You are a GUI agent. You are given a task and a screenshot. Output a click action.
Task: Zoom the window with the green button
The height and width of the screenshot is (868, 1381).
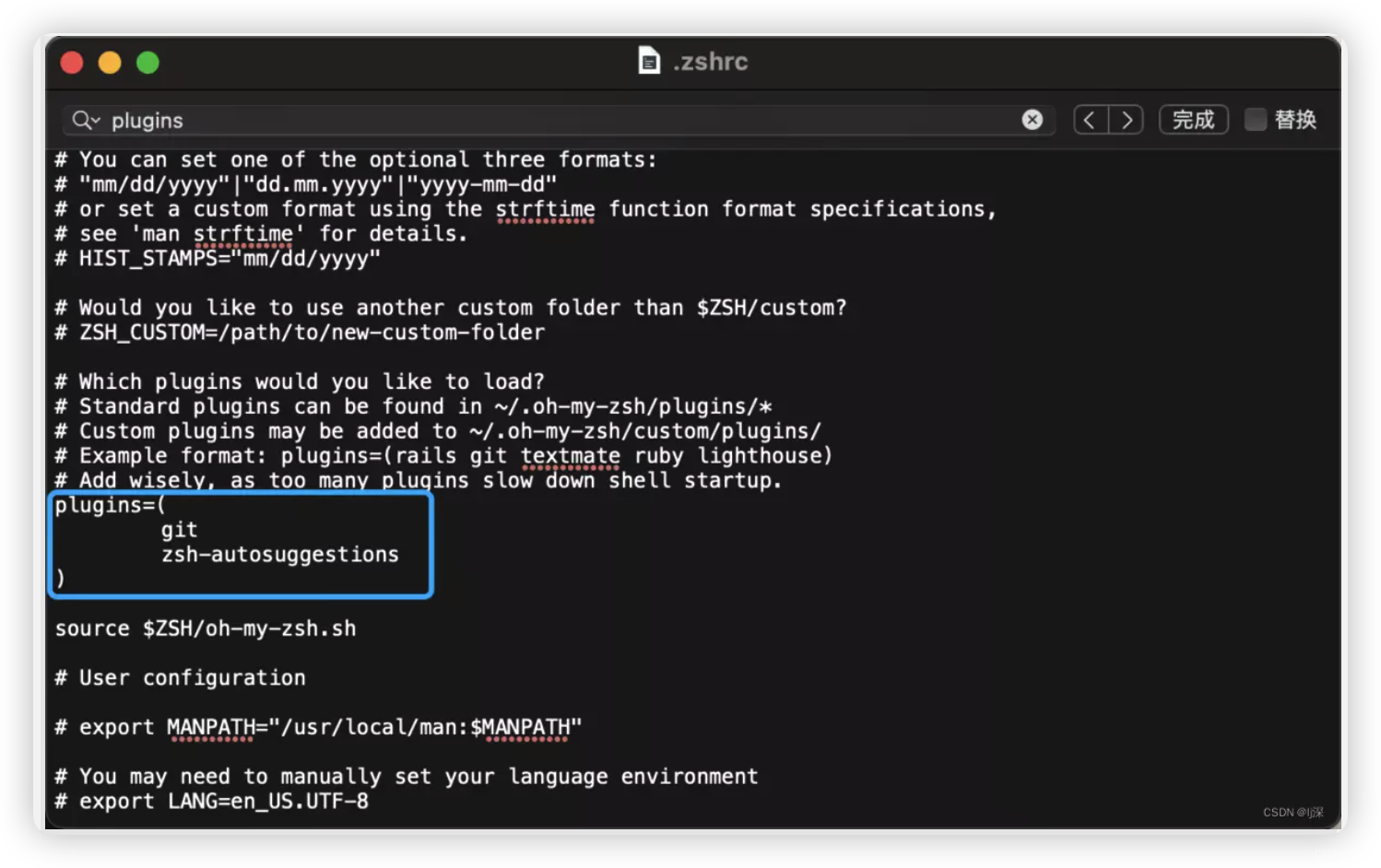coord(148,63)
